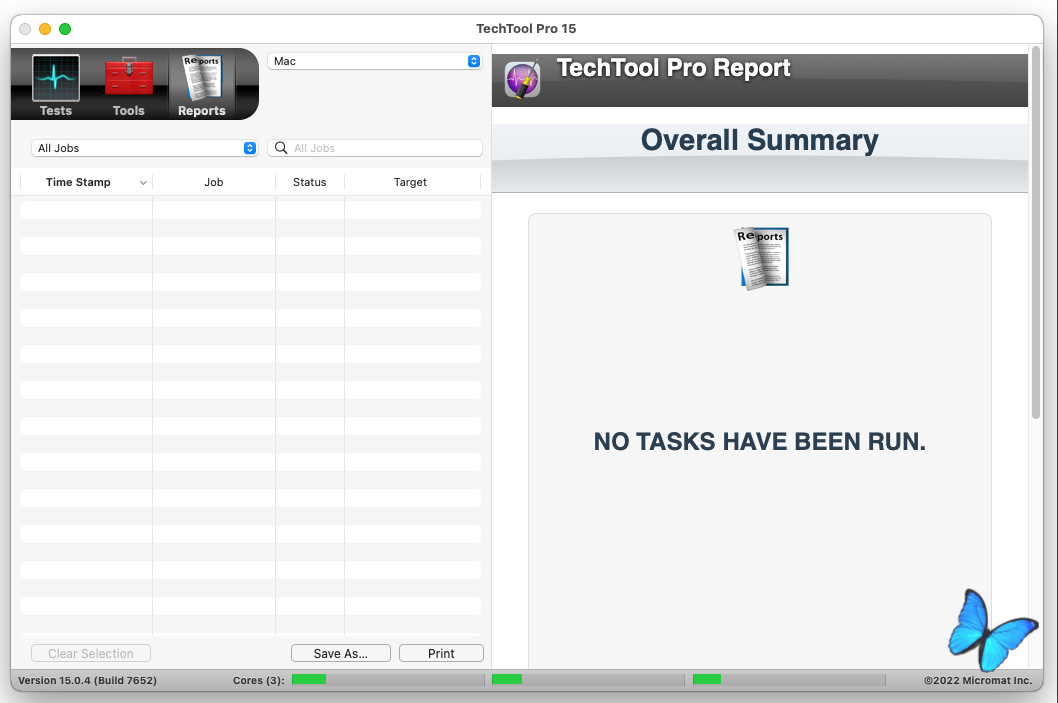Open the Mac device dropdown
Image resolution: width=1058 pixels, height=703 pixels.
(375, 61)
